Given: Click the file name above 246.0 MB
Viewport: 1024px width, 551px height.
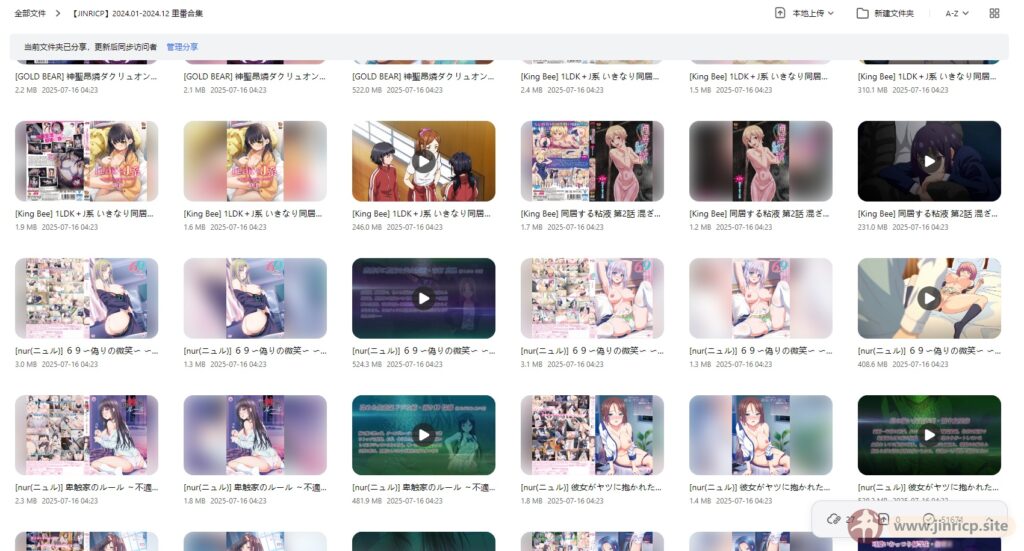Looking at the screenshot, I should click(421, 213).
